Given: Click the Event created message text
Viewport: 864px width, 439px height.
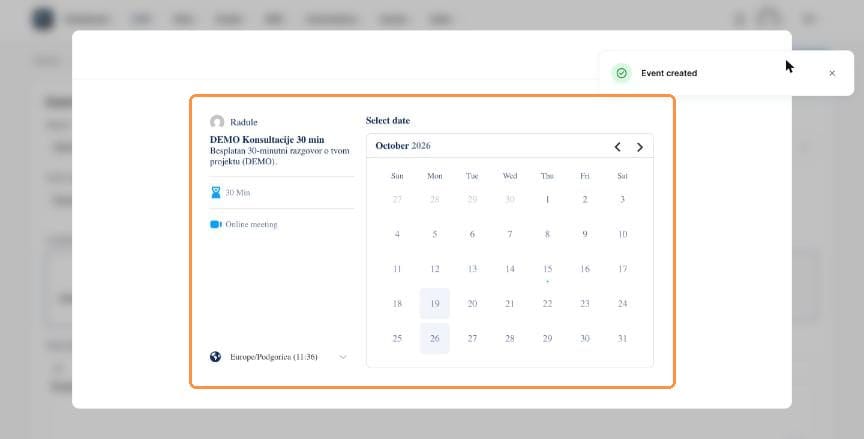Looking at the screenshot, I should coord(669,73).
